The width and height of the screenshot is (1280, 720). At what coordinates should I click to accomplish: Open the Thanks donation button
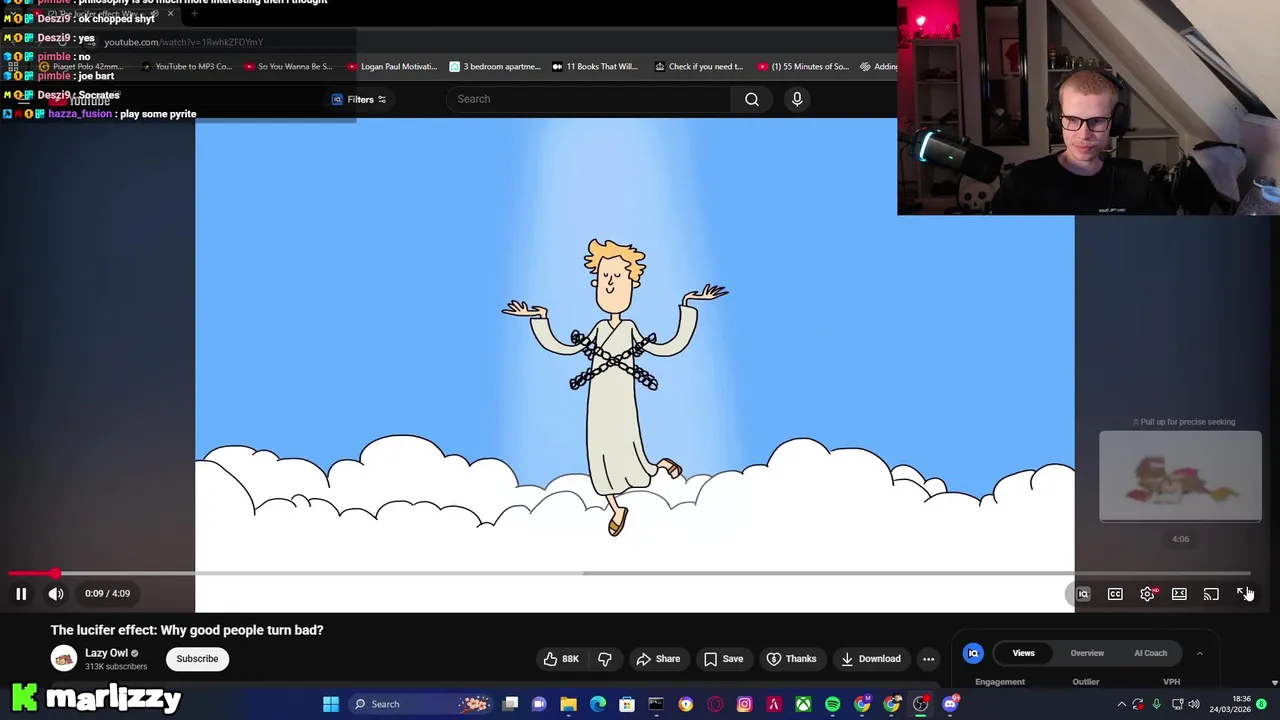tap(791, 658)
